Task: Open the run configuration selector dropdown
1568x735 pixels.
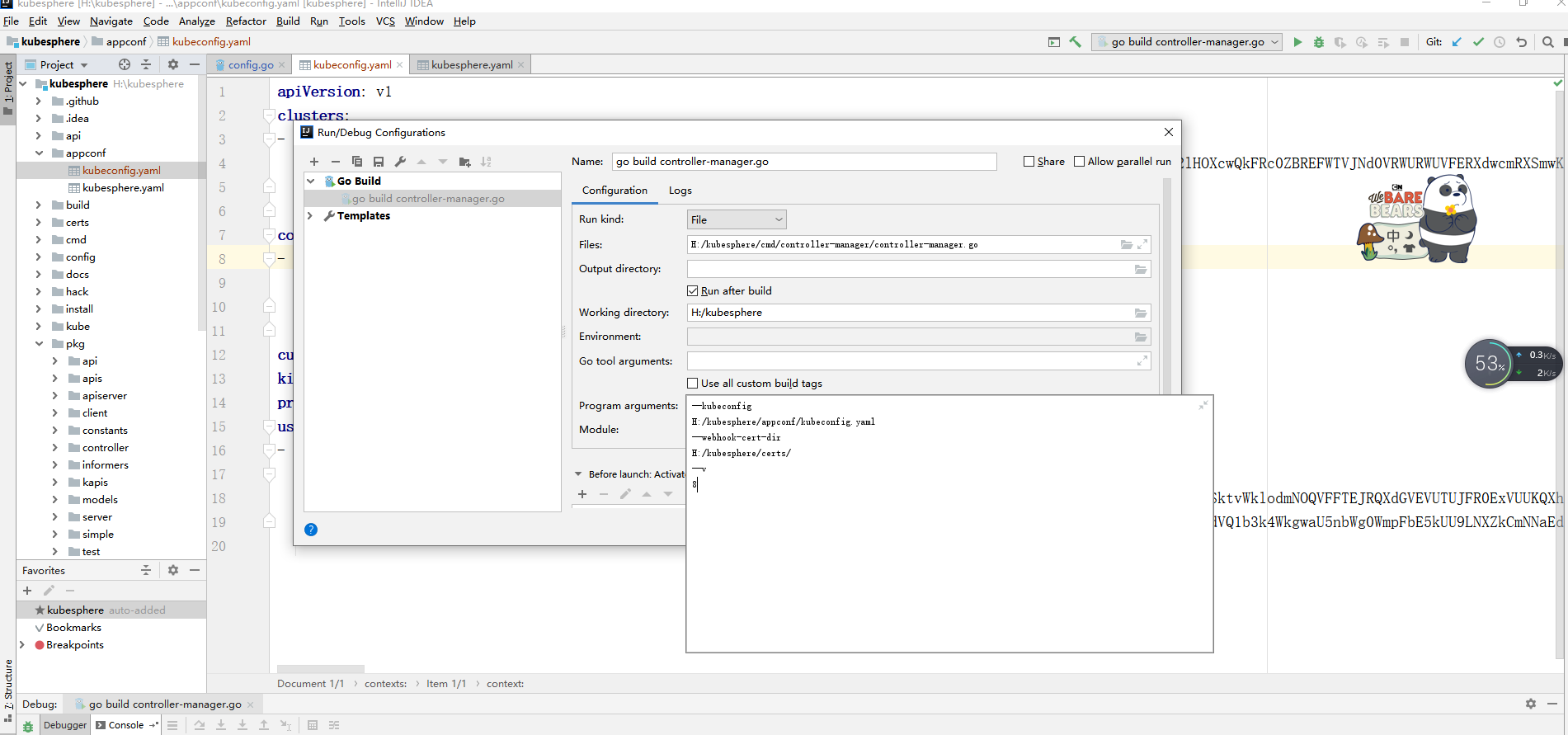Action: coord(1187,42)
